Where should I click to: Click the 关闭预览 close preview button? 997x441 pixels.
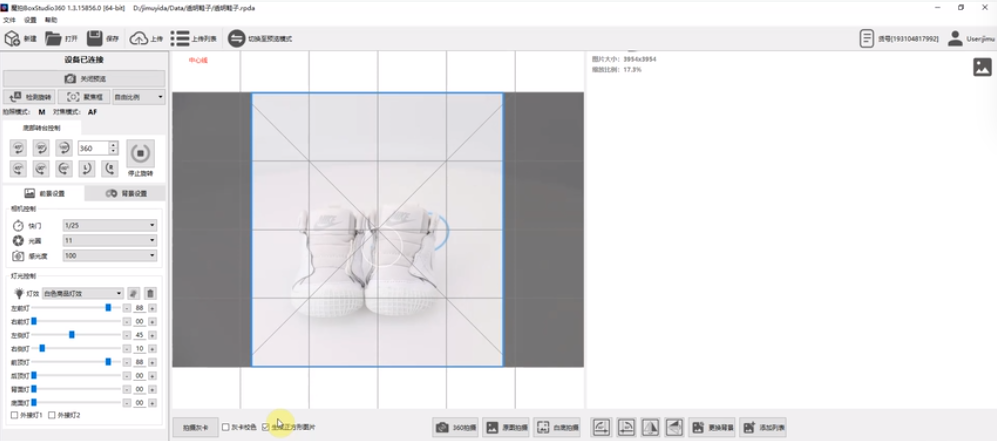click(x=84, y=79)
